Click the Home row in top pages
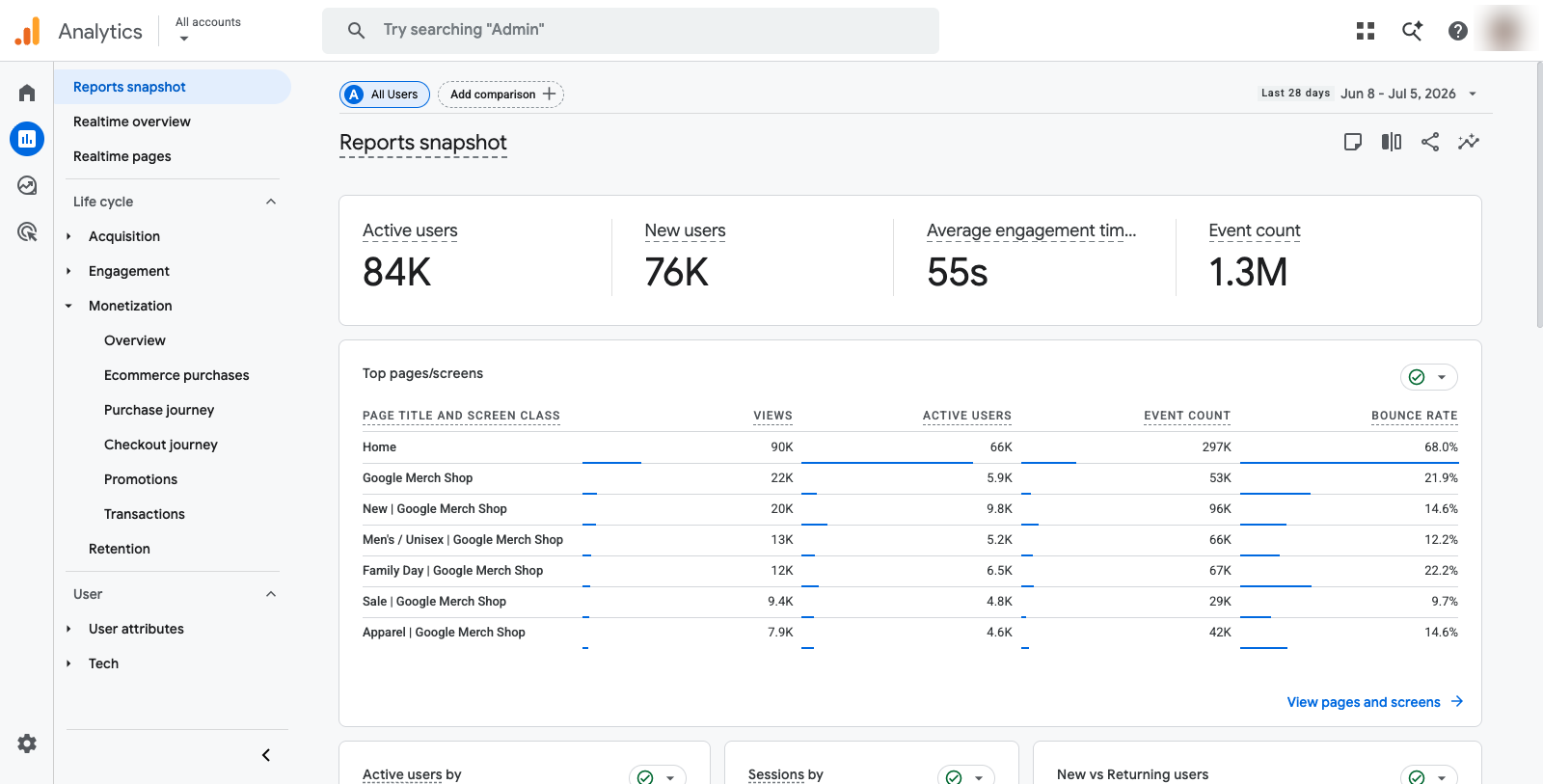The height and width of the screenshot is (784, 1543). (x=910, y=447)
